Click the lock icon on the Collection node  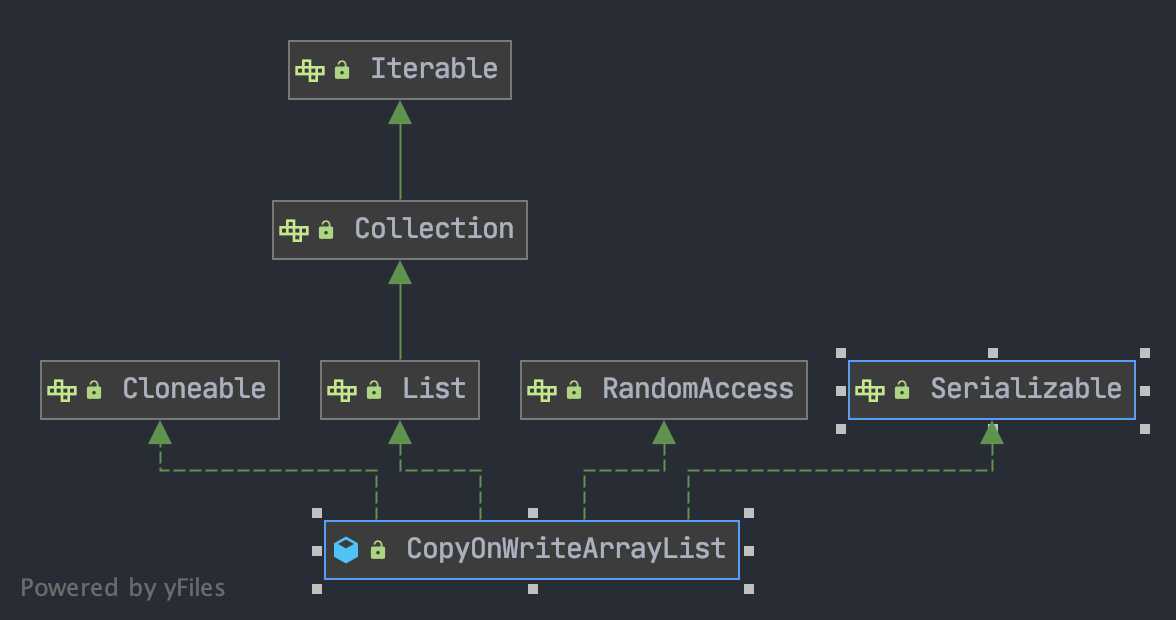tap(326, 230)
